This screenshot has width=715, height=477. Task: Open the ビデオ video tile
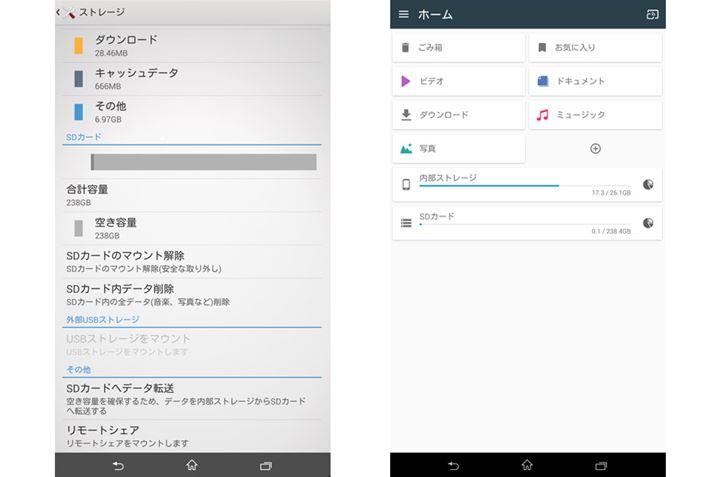pyautogui.click(x=458, y=81)
